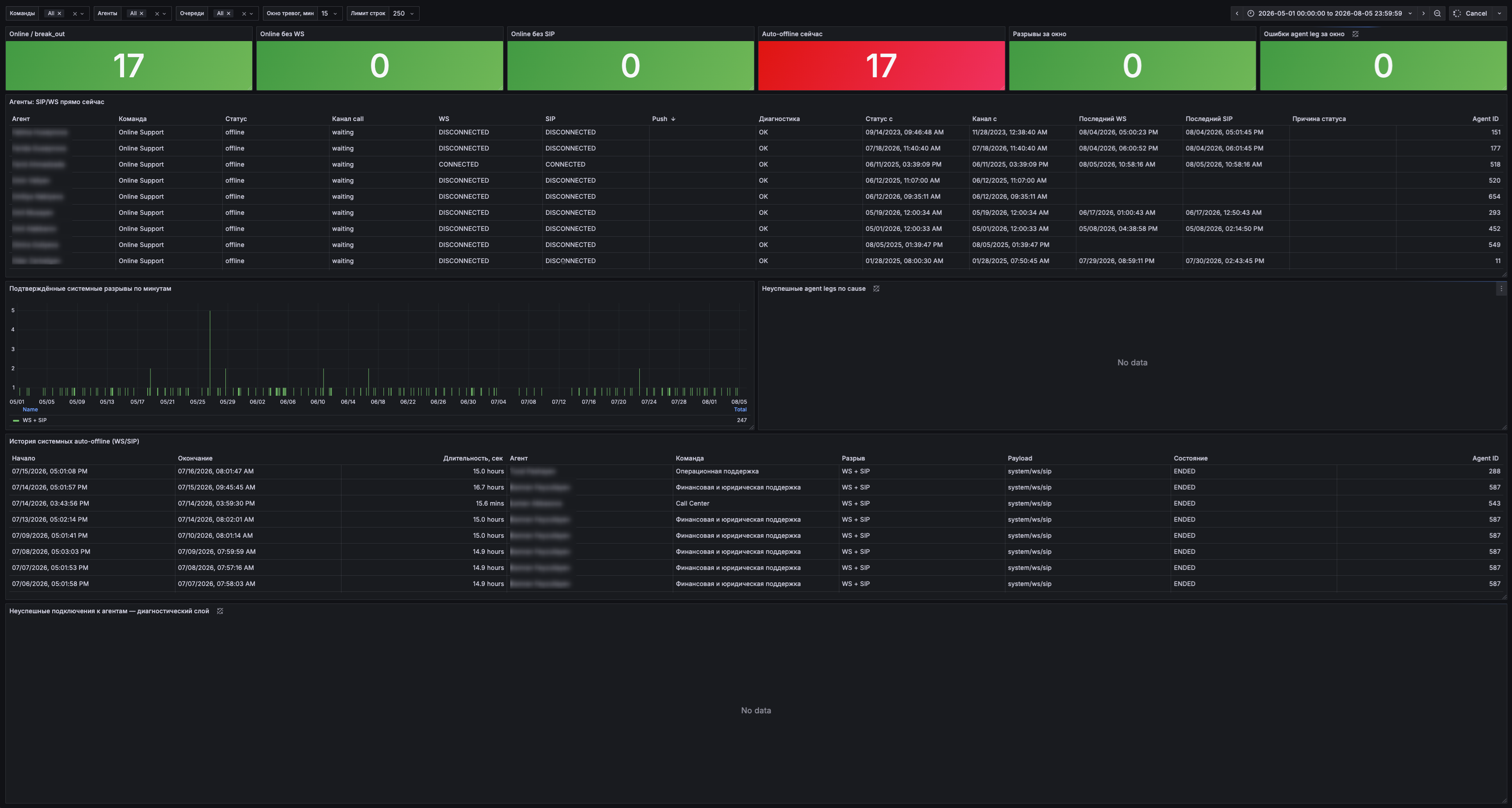Expand the Команды variable dropdown
1512x808 pixels.
[x=82, y=13]
